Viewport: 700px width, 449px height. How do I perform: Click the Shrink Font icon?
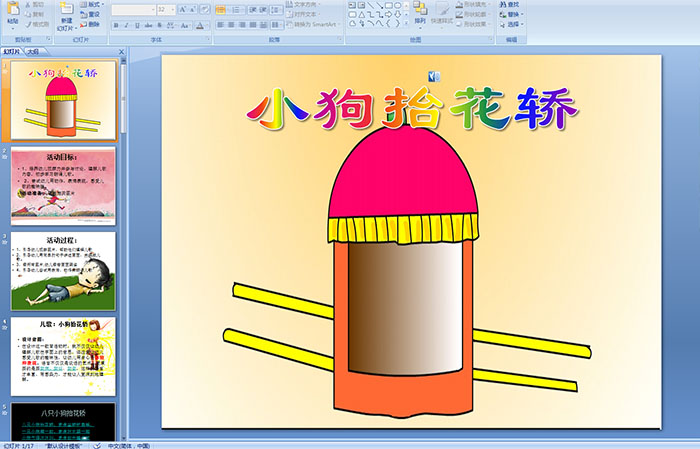tap(192, 9)
